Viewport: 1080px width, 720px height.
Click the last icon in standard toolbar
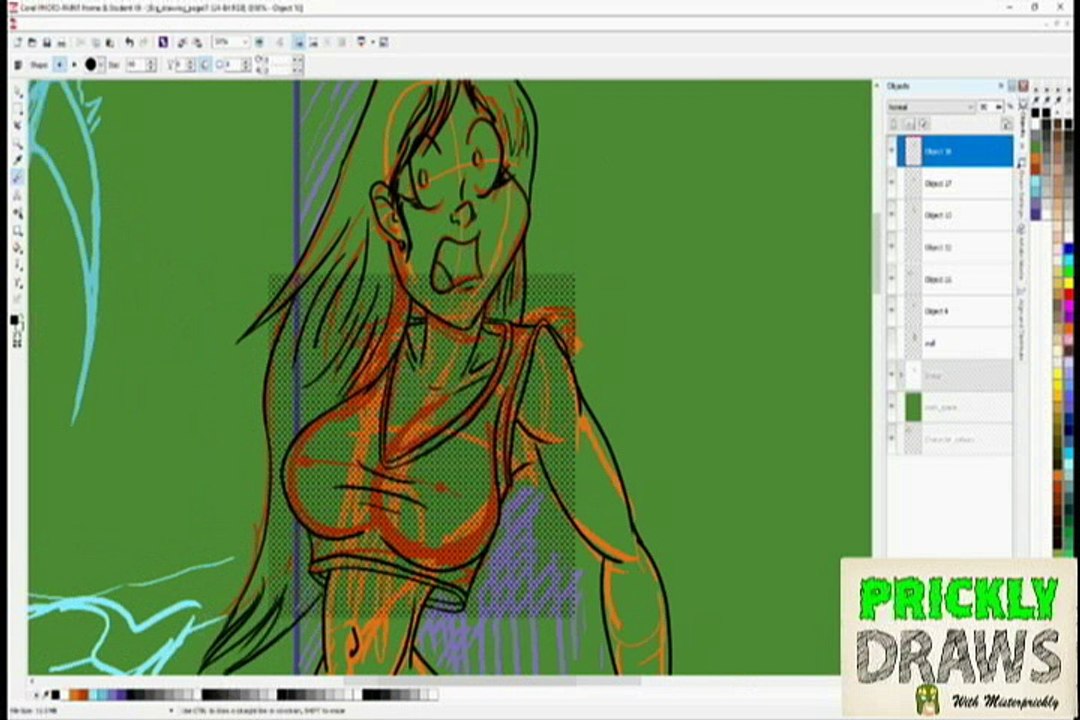[384, 43]
